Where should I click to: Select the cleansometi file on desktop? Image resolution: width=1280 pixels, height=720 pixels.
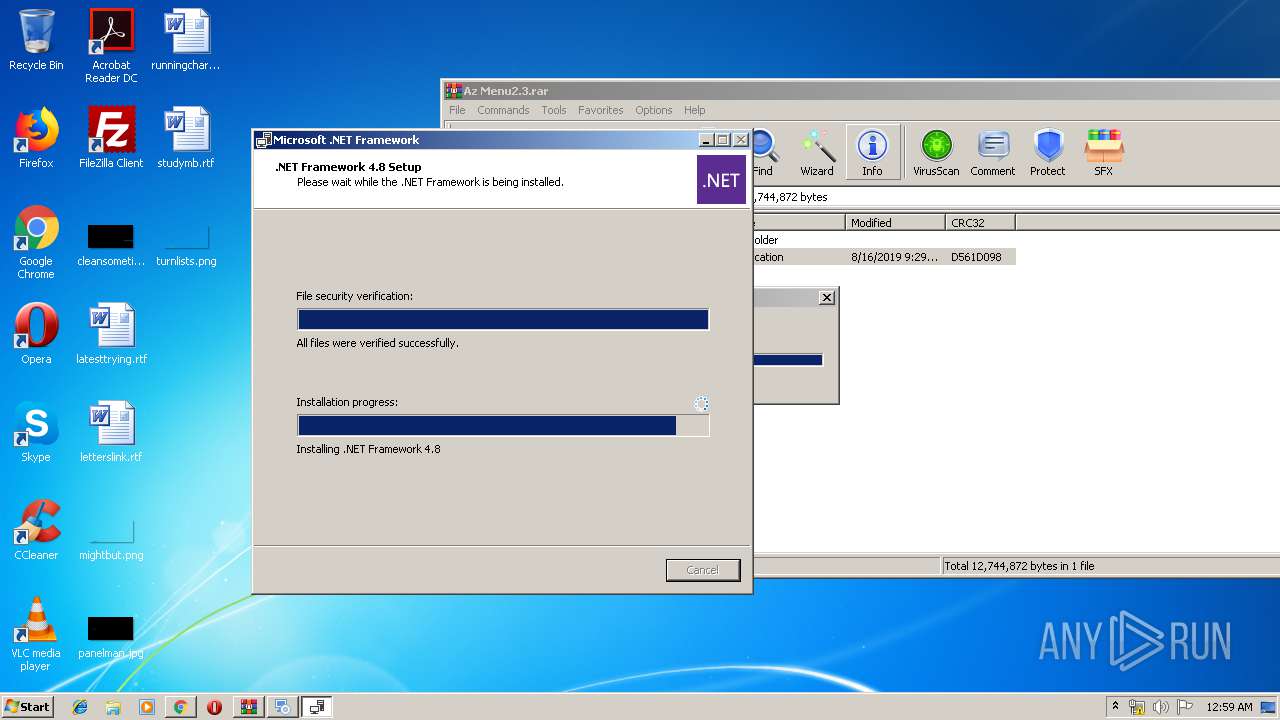point(111,246)
